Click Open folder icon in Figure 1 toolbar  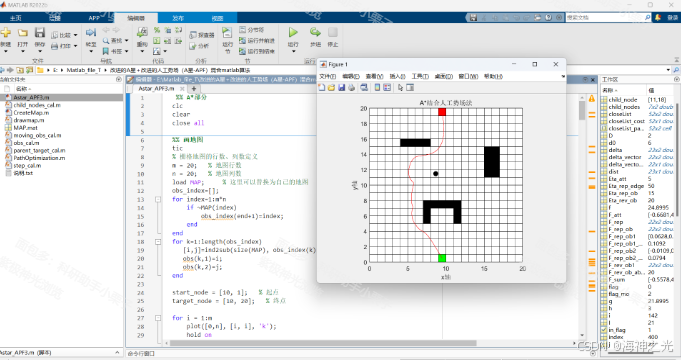tap(331, 88)
